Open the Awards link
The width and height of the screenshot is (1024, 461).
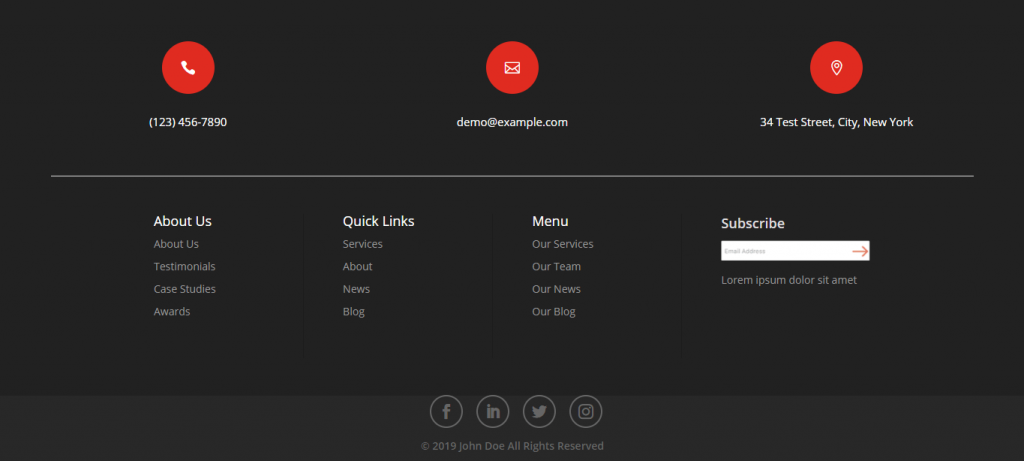coord(172,311)
